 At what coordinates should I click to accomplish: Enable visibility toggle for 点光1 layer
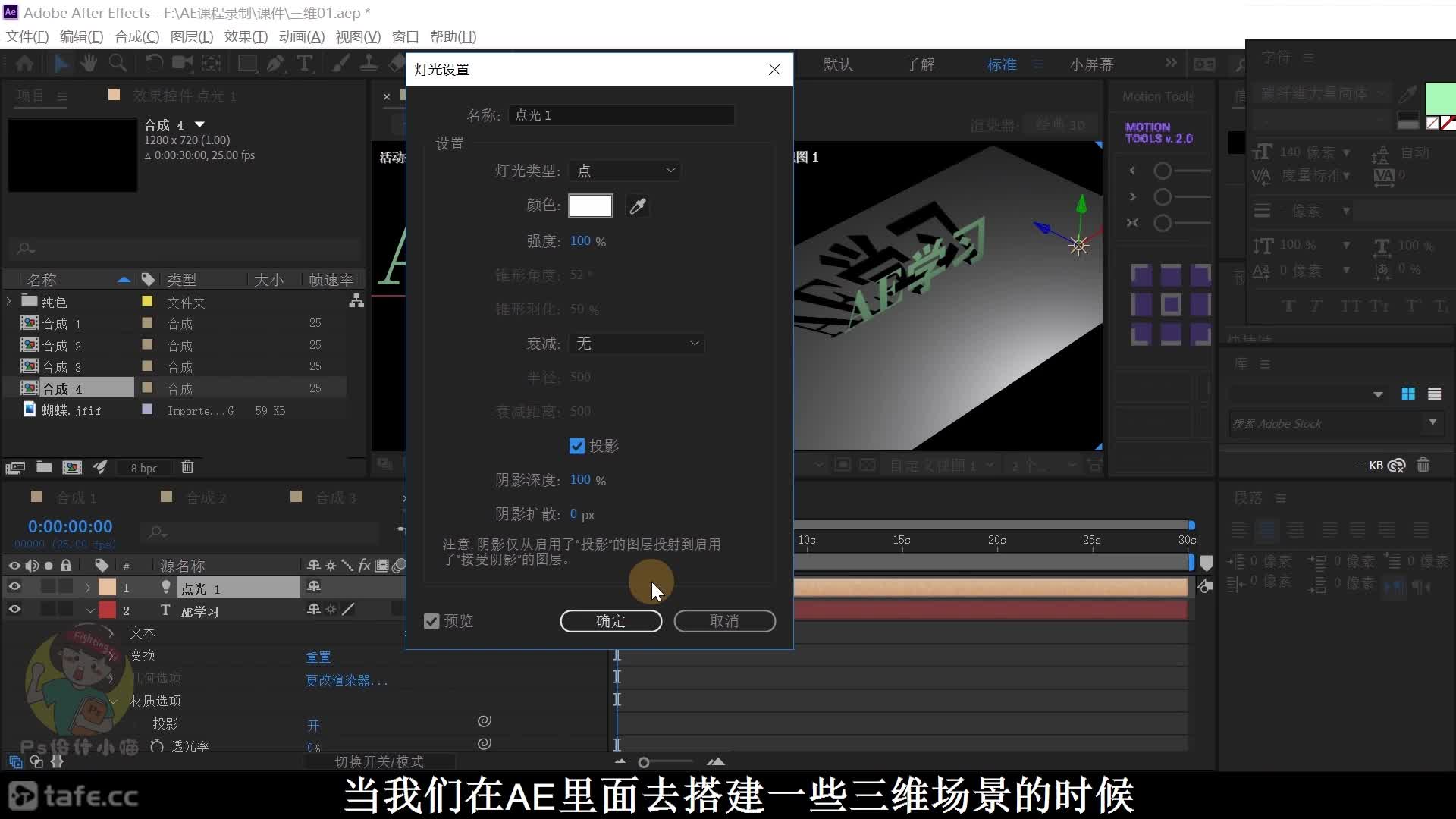pyautogui.click(x=14, y=588)
